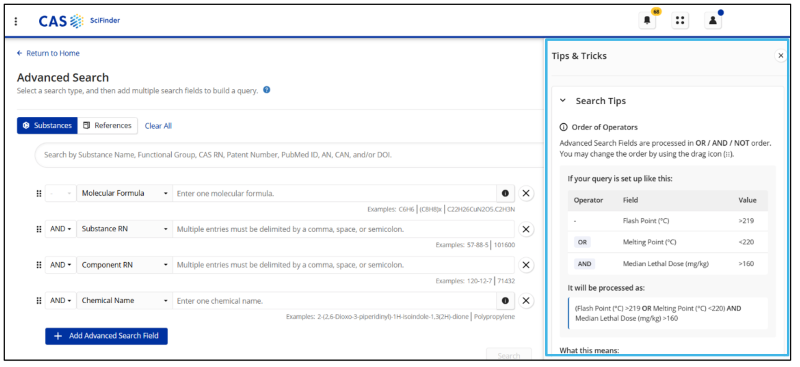Click the Component RN input field
Screen dimensions: 800x367
tap(343, 265)
